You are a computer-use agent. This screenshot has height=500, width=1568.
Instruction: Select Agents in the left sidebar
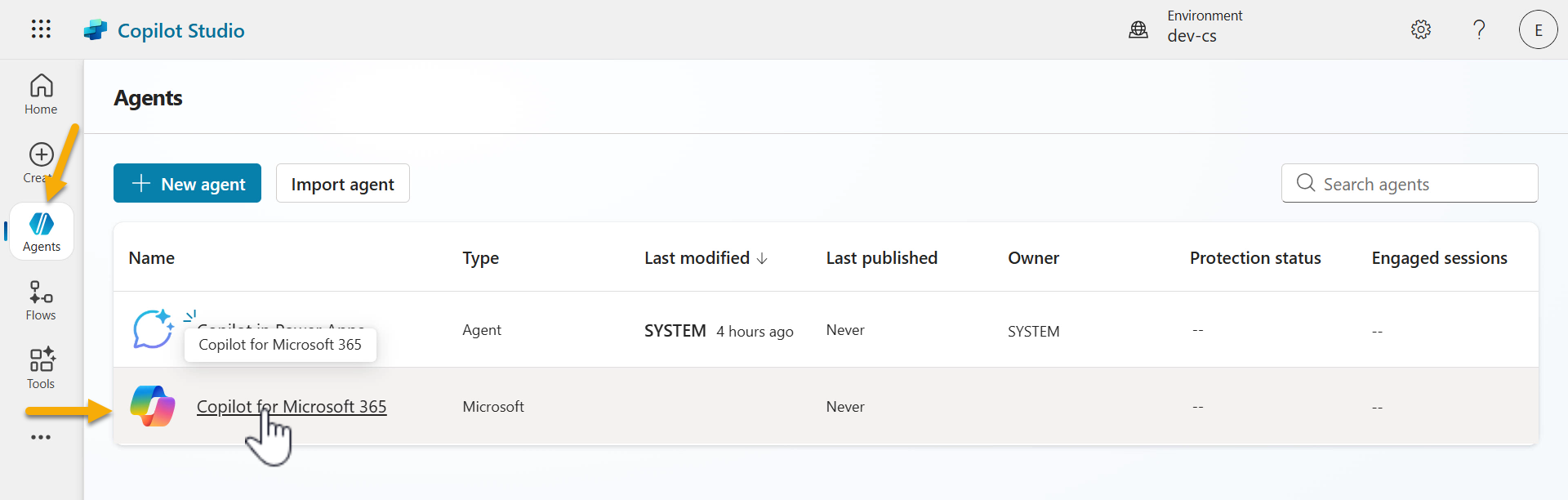[42, 232]
